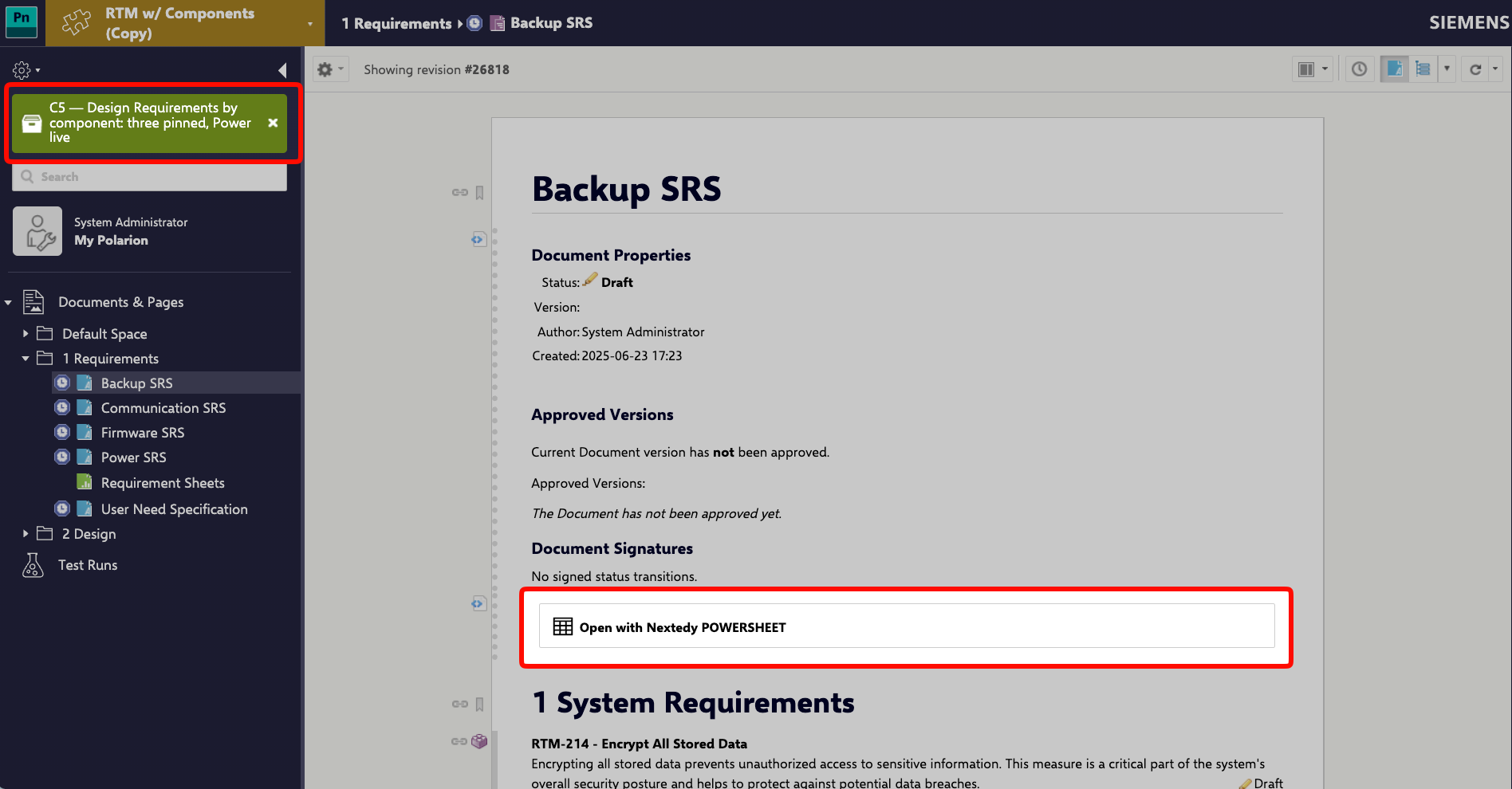Open navigation settings gear menu
This screenshot has width=1512, height=789.
(x=26, y=70)
